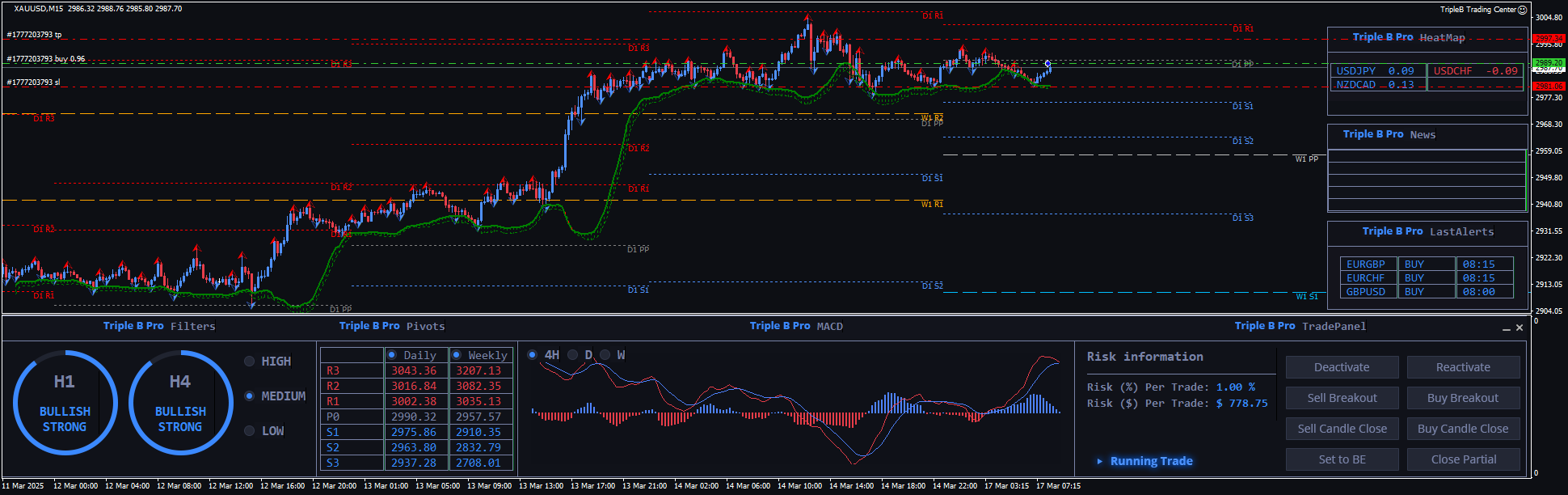Click the green 2989.20 entry price tag
Image resolution: width=1568 pixels, height=495 pixels.
pyautogui.click(x=1549, y=62)
